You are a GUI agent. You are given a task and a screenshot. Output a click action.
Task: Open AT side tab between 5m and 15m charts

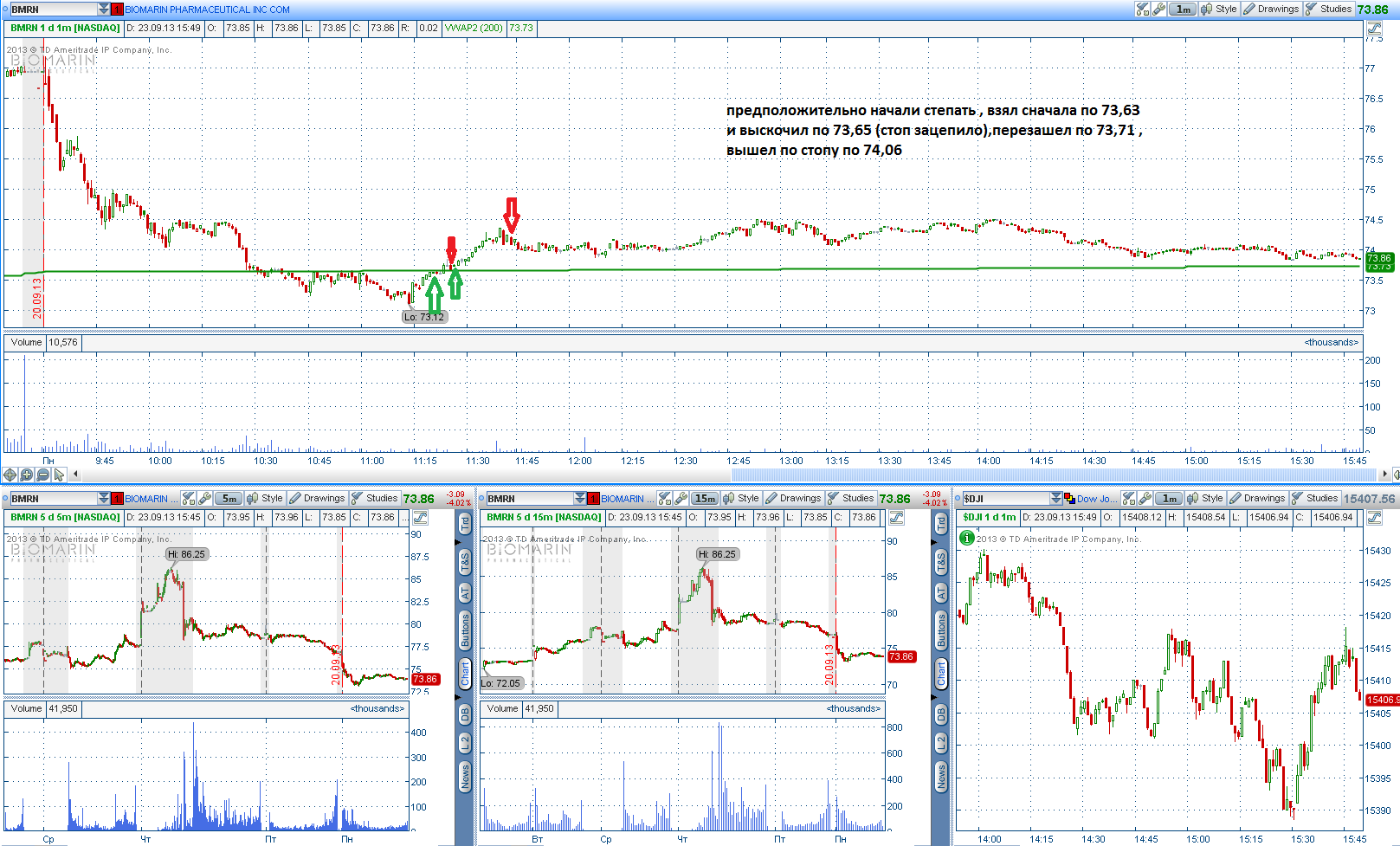pyautogui.click(x=465, y=593)
